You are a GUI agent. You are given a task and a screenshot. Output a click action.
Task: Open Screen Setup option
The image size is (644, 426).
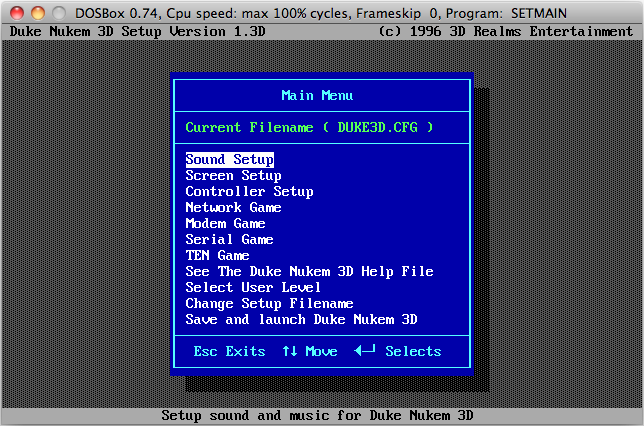pos(233,175)
